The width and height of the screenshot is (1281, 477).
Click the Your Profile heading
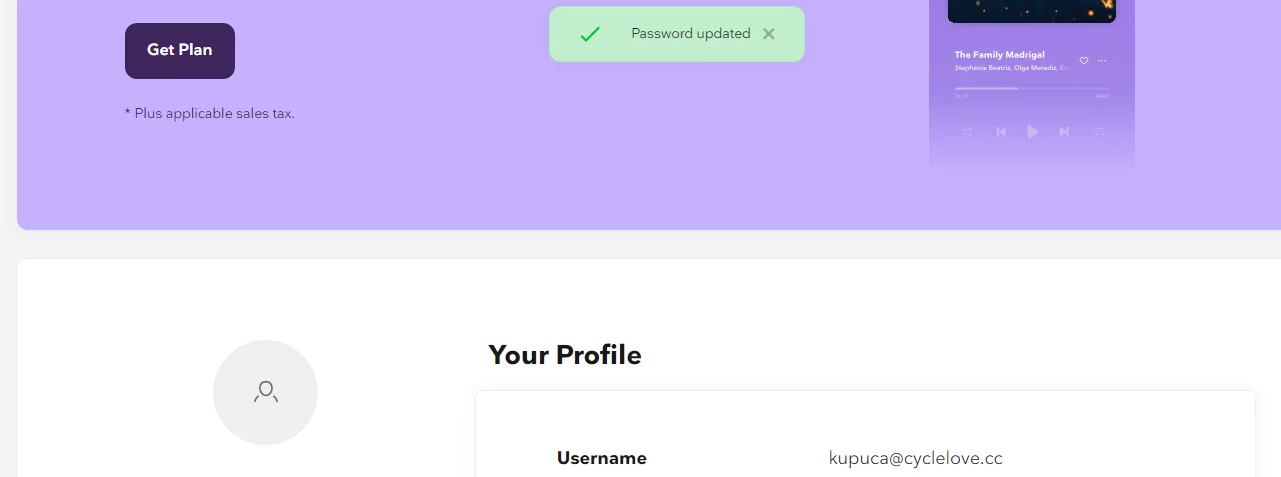(x=565, y=355)
